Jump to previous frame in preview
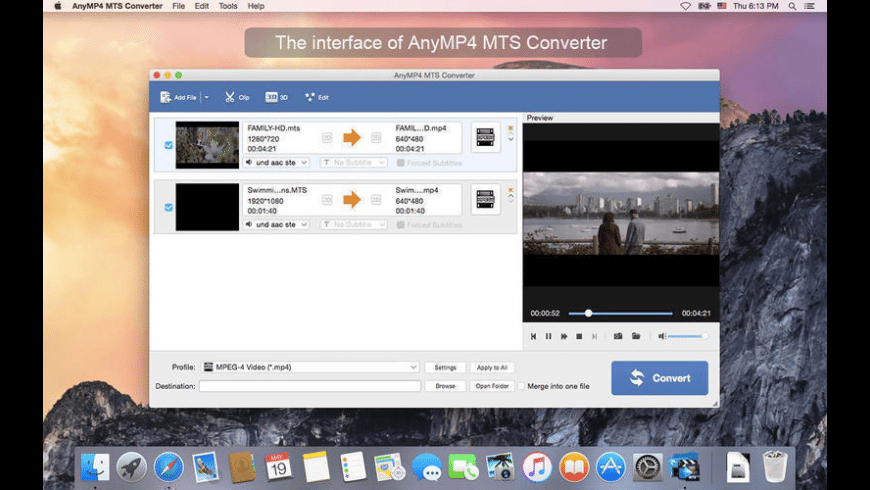Image resolution: width=870 pixels, height=490 pixels. 533,336
